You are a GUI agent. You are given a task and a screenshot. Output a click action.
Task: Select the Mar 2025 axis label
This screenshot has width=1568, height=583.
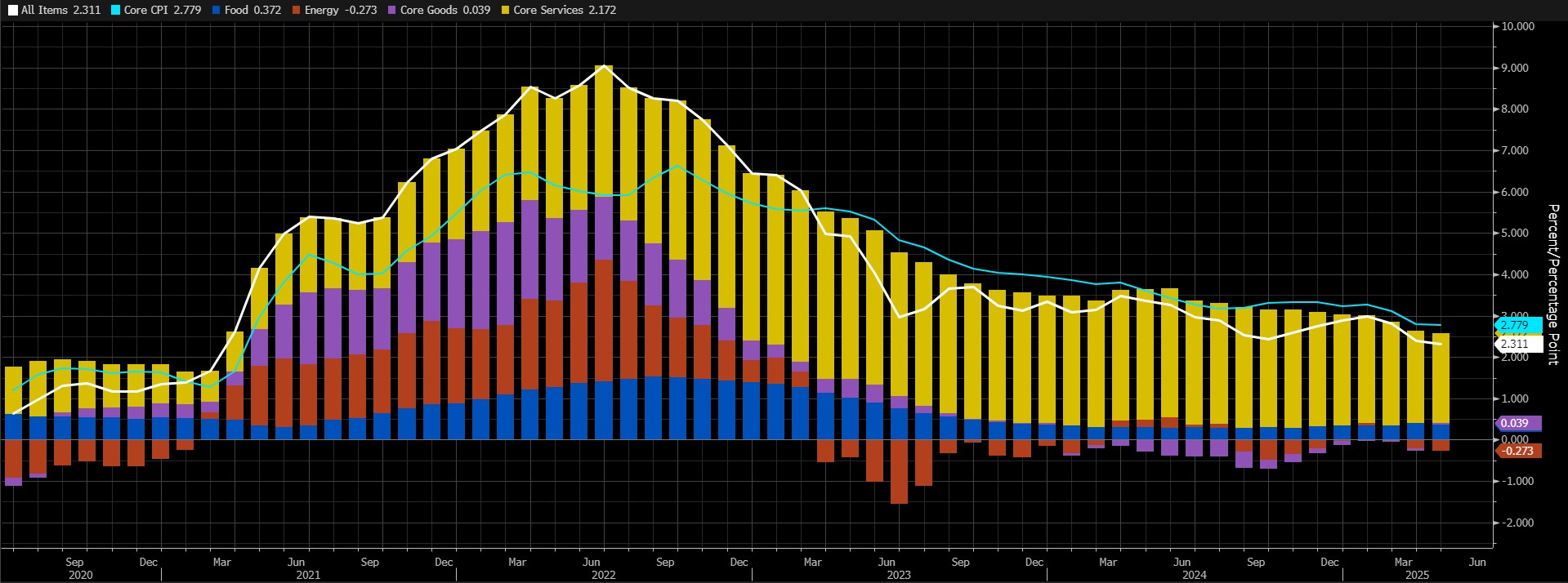(x=1403, y=562)
